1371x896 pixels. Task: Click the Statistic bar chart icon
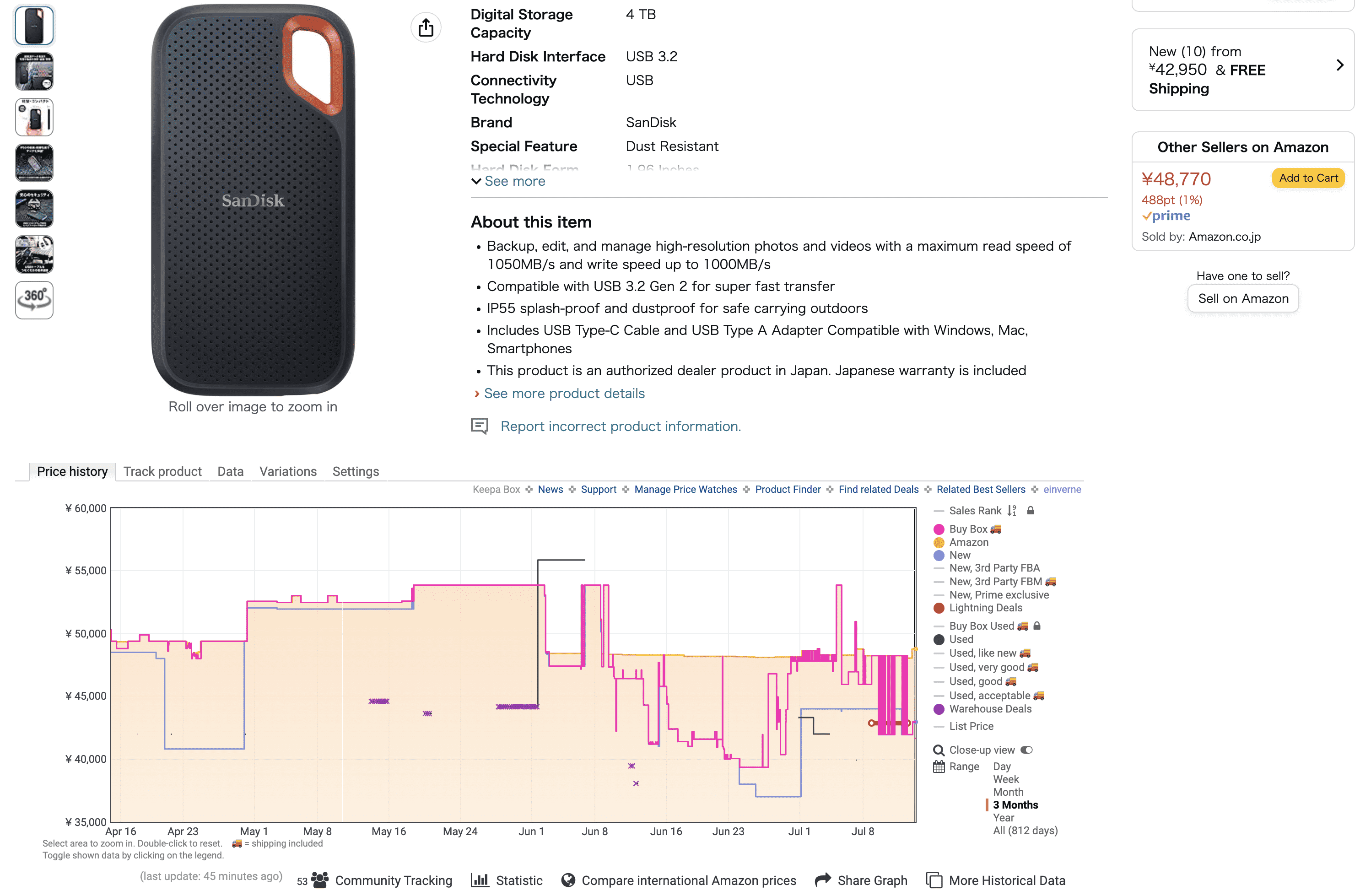[x=479, y=880]
